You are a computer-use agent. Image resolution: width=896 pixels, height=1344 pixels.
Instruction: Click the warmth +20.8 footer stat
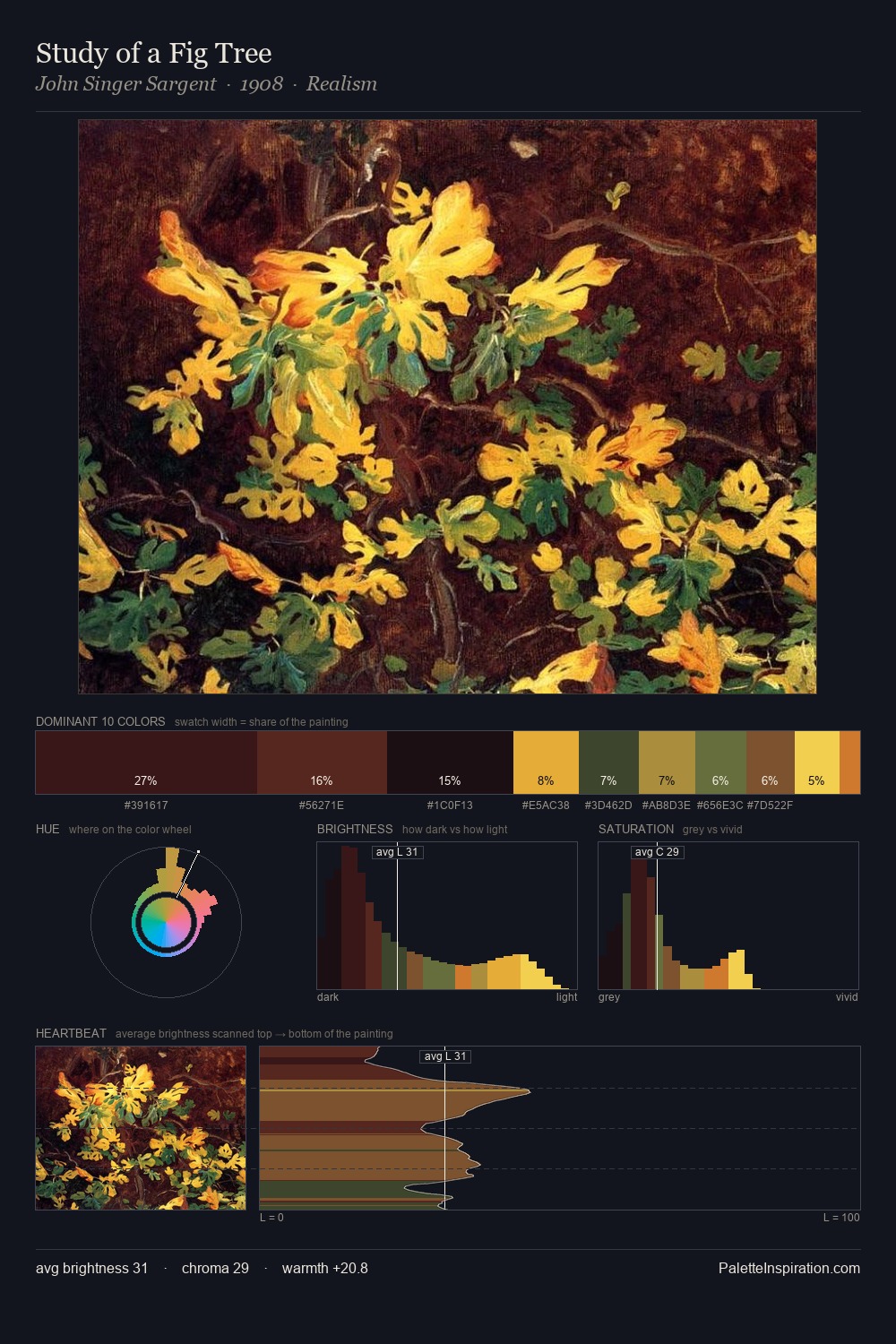tap(325, 1269)
